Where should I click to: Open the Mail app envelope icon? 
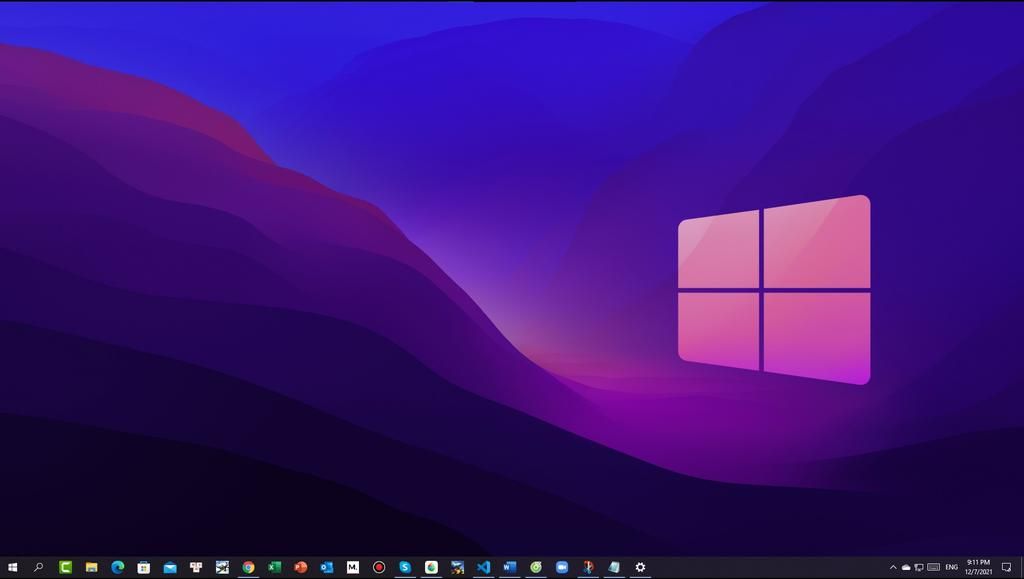(170, 567)
